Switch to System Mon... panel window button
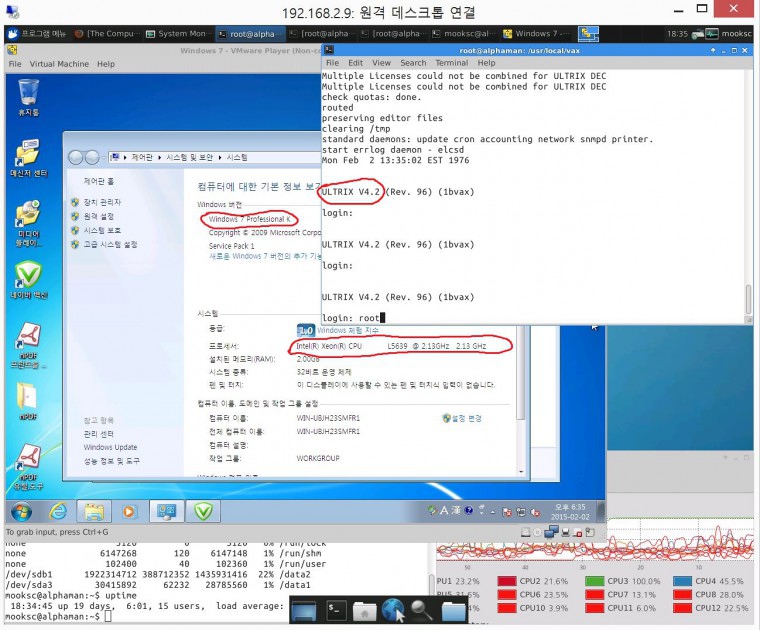The image size is (760, 630). [178, 33]
